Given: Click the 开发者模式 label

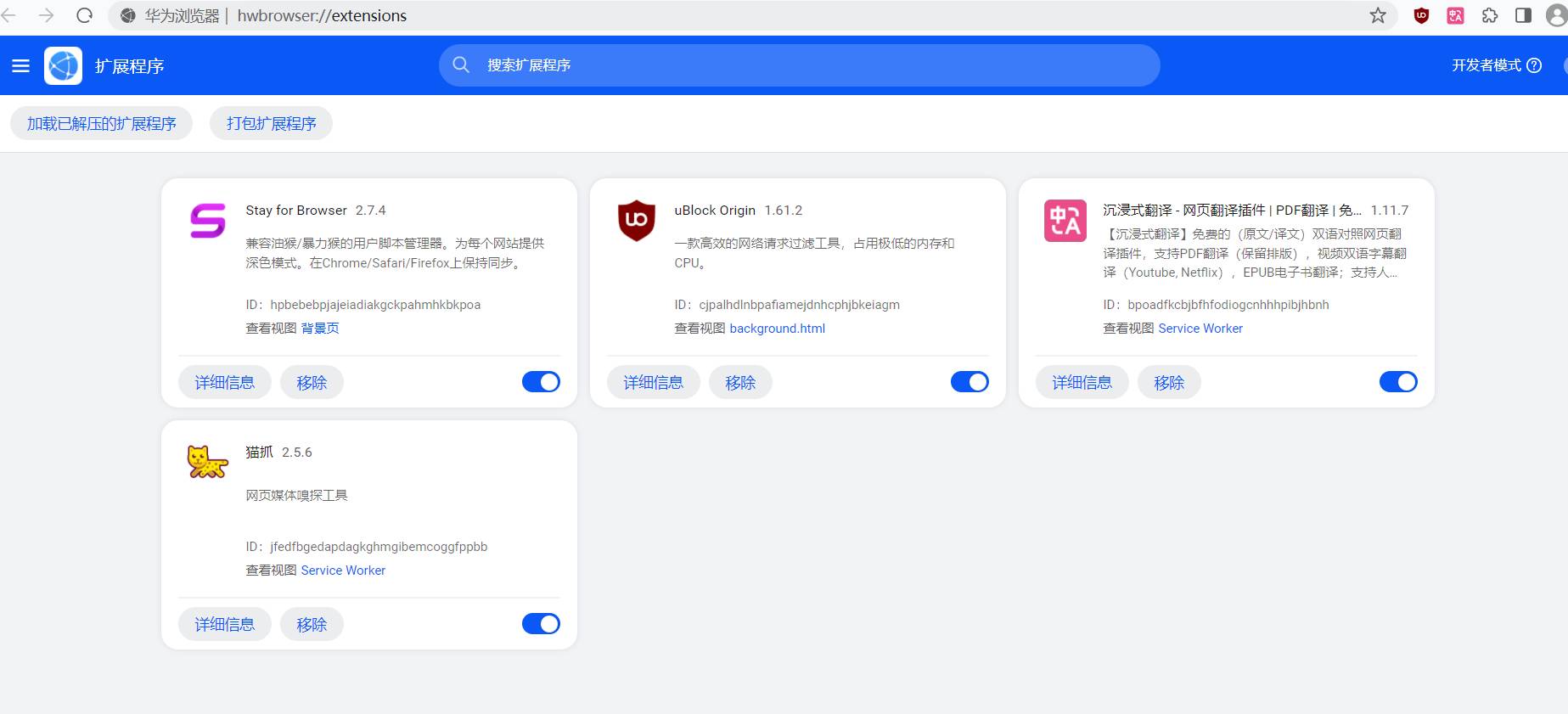Looking at the screenshot, I should tap(1487, 65).
